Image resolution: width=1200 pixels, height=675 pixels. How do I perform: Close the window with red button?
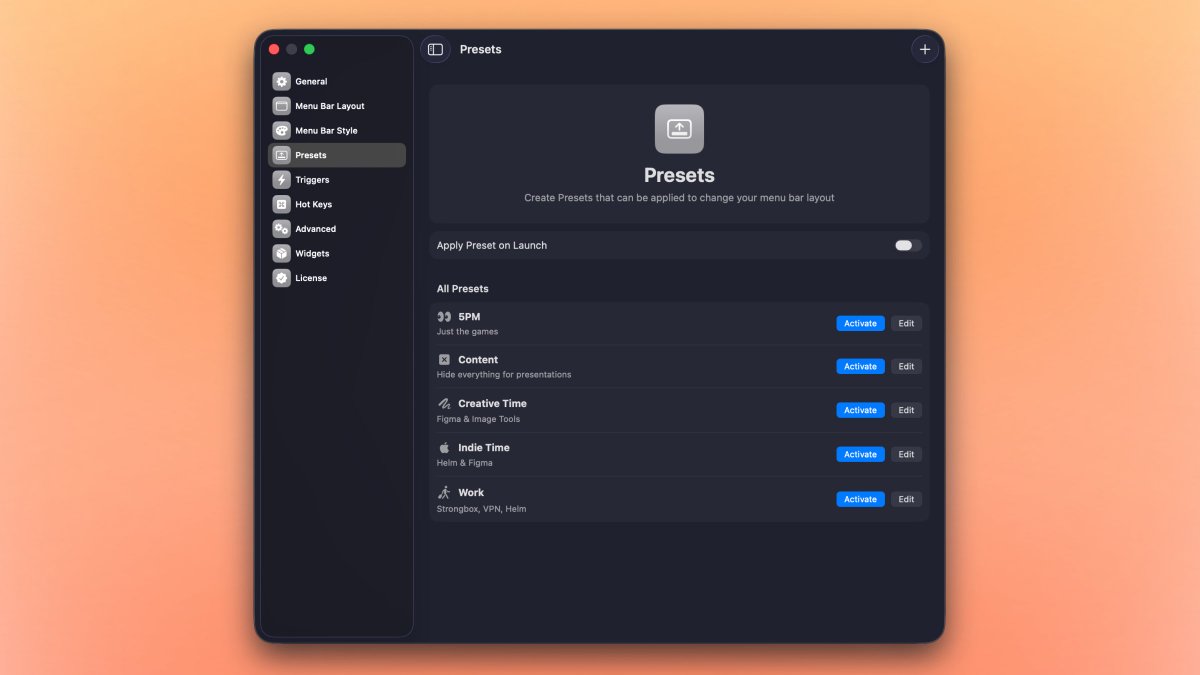coord(274,49)
